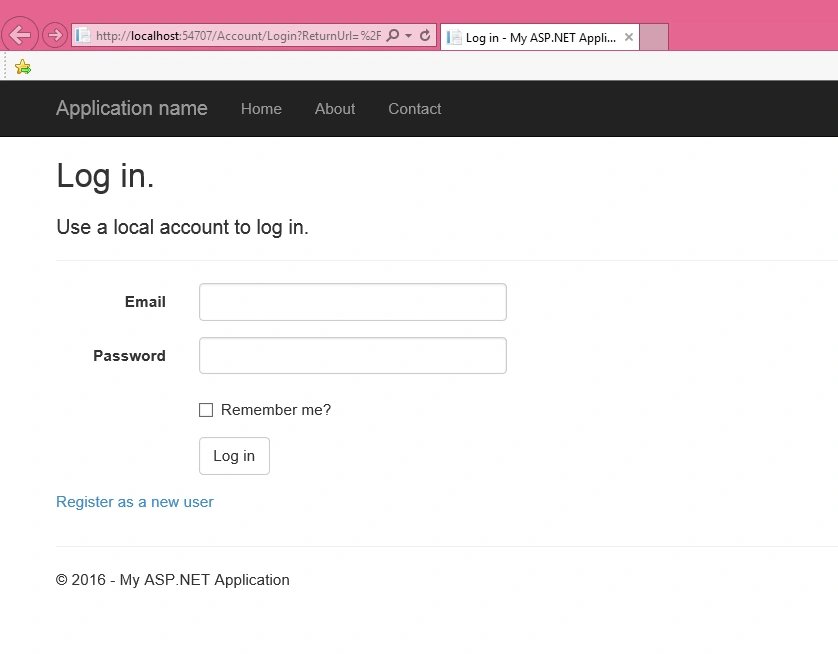Open the Contact navigation menu item
The image size is (838, 654).
(415, 109)
